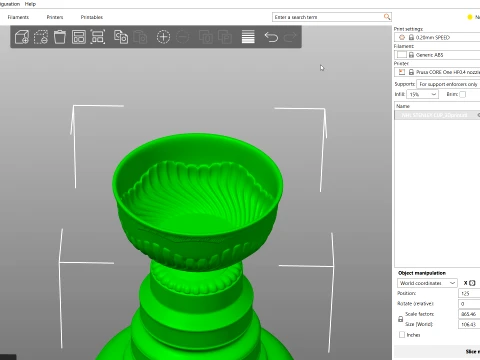Open the Supports dropdown
480x360 pixels.
(448, 84)
